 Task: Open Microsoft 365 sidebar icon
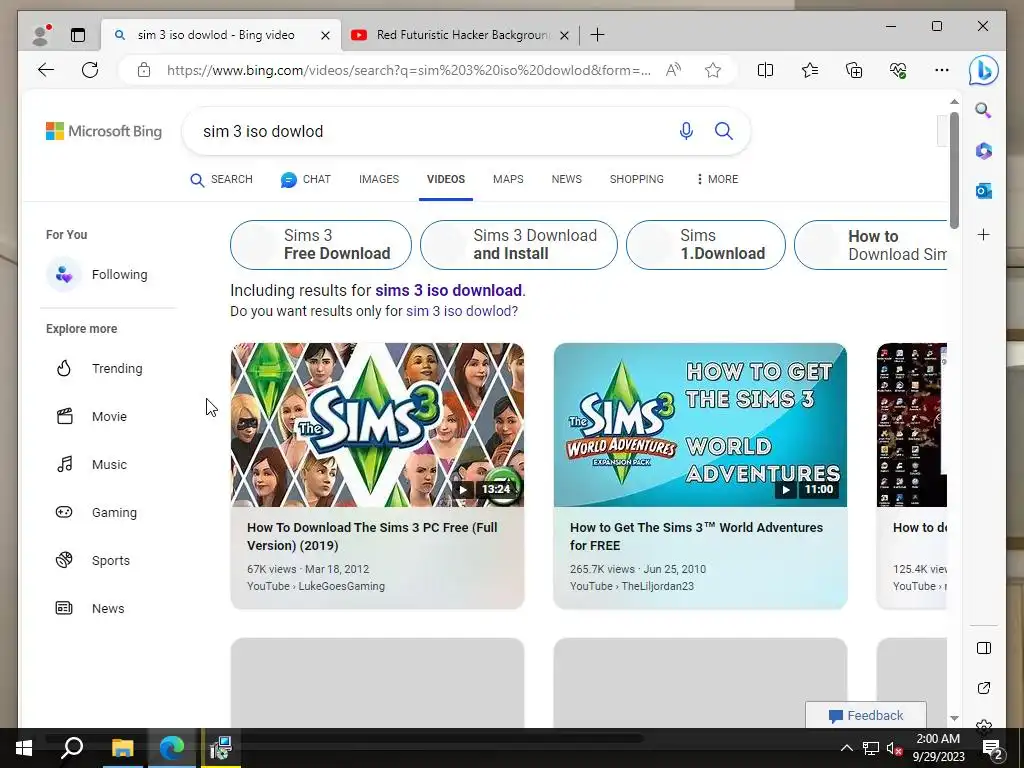pyautogui.click(x=984, y=151)
